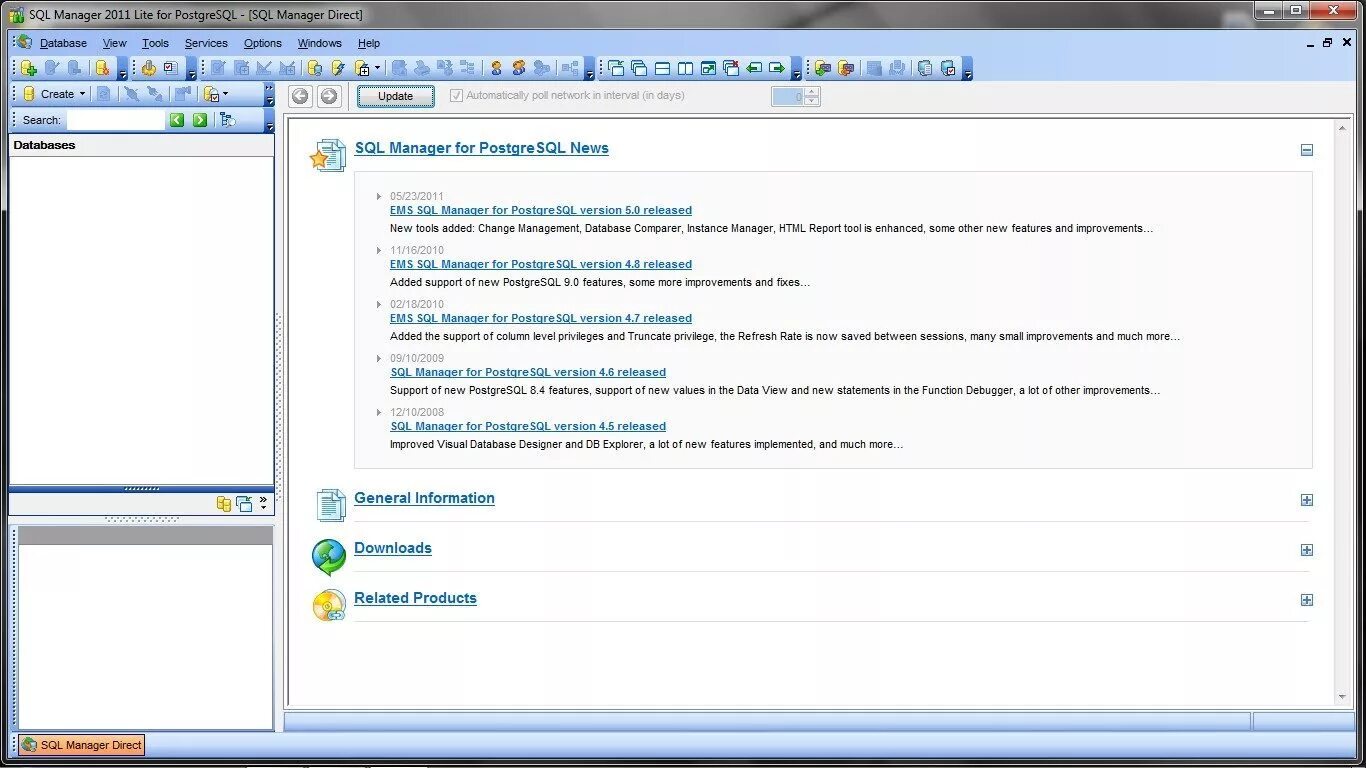Select the SQL Manager Direct window tab
The width and height of the screenshot is (1366, 768).
point(82,745)
